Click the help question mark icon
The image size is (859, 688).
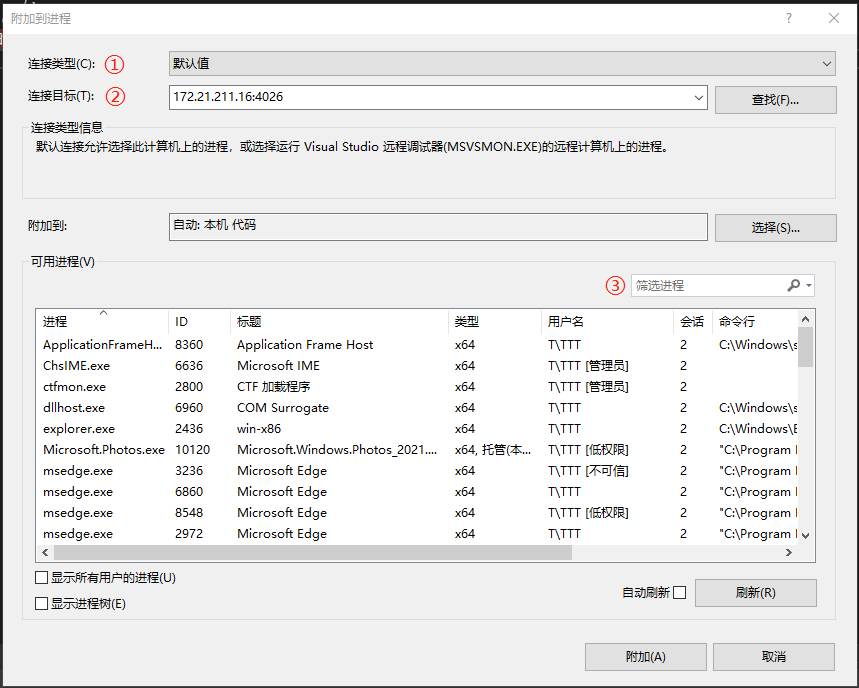click(788, 19)
